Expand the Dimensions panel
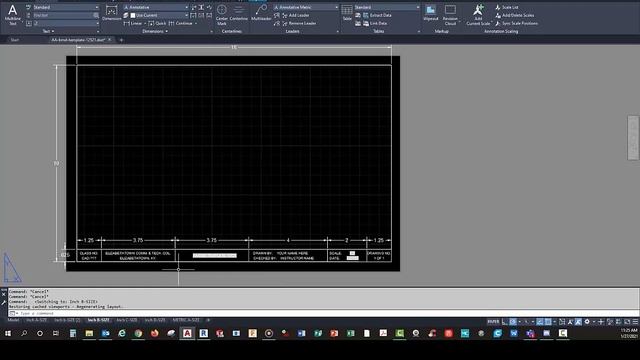The height and width of the screenshot is (360, 640). 155,31
